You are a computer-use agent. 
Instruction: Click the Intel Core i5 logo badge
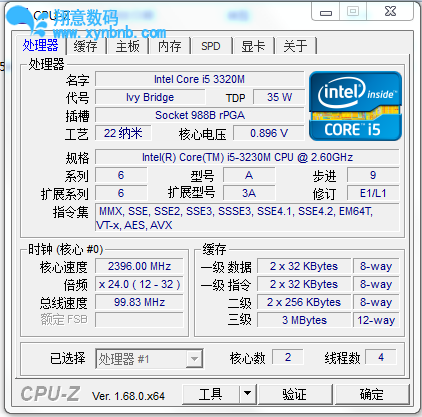pos(355,106)
